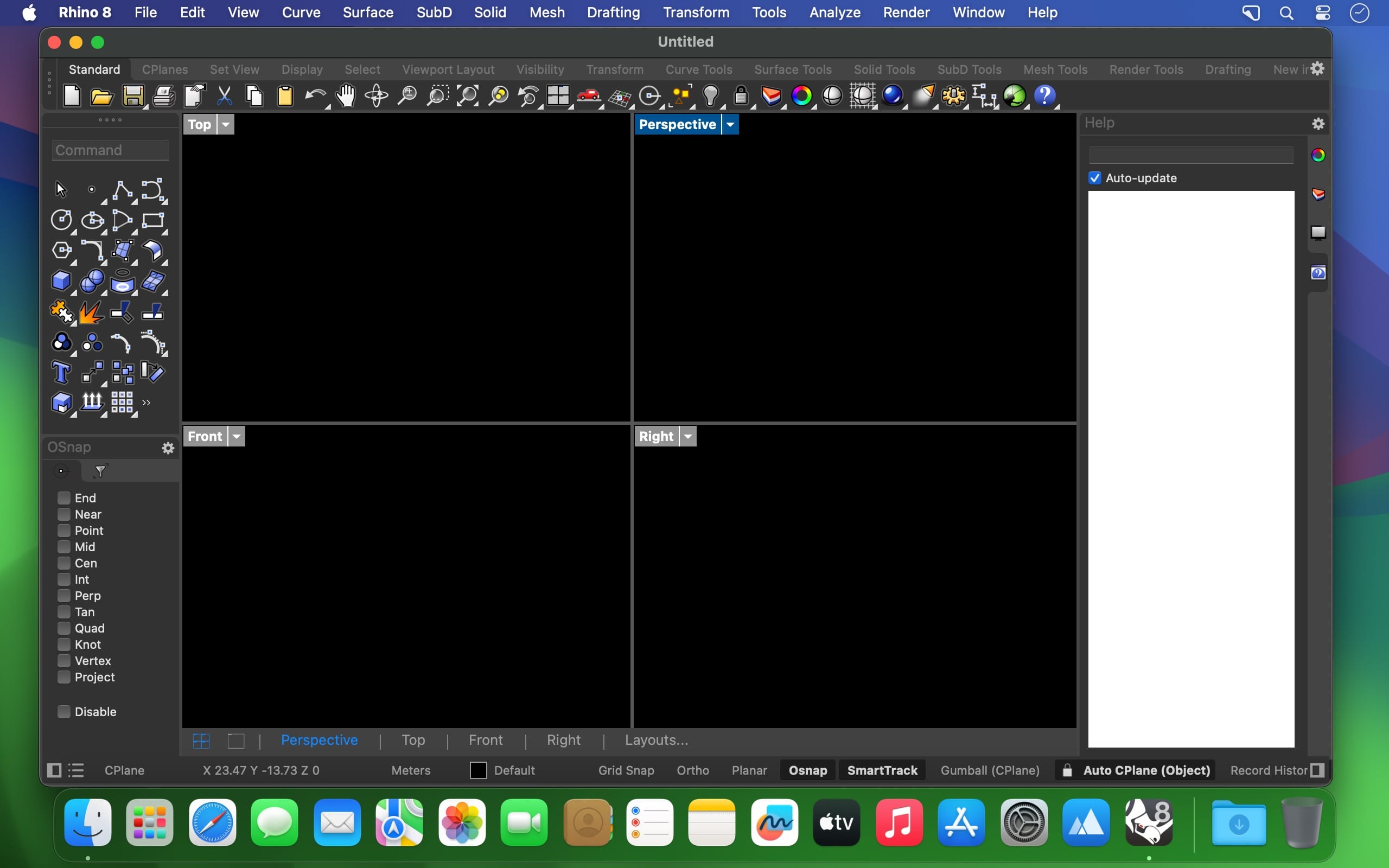This screenshot has width=1389, height=868.
Task: Switch to the Curve Tools tab
Action: [698, 69]
